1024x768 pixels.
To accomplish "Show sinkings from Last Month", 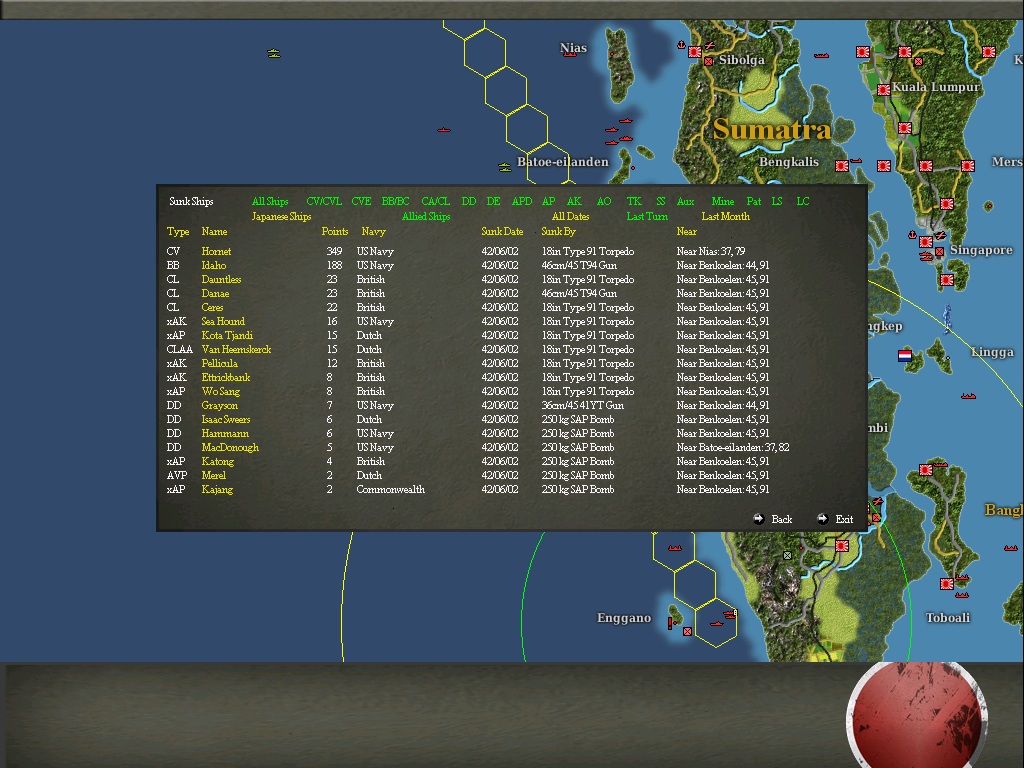I will tap(726, 216).
